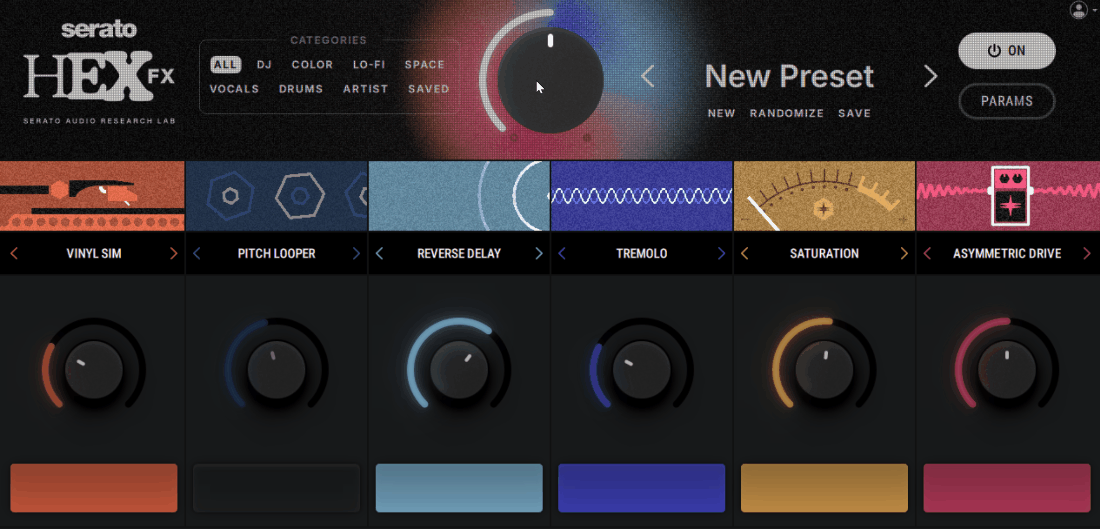Next effect arrow right of PITCH LOOPER
This screenshot has width=1100, height=529.
[356, 253]
